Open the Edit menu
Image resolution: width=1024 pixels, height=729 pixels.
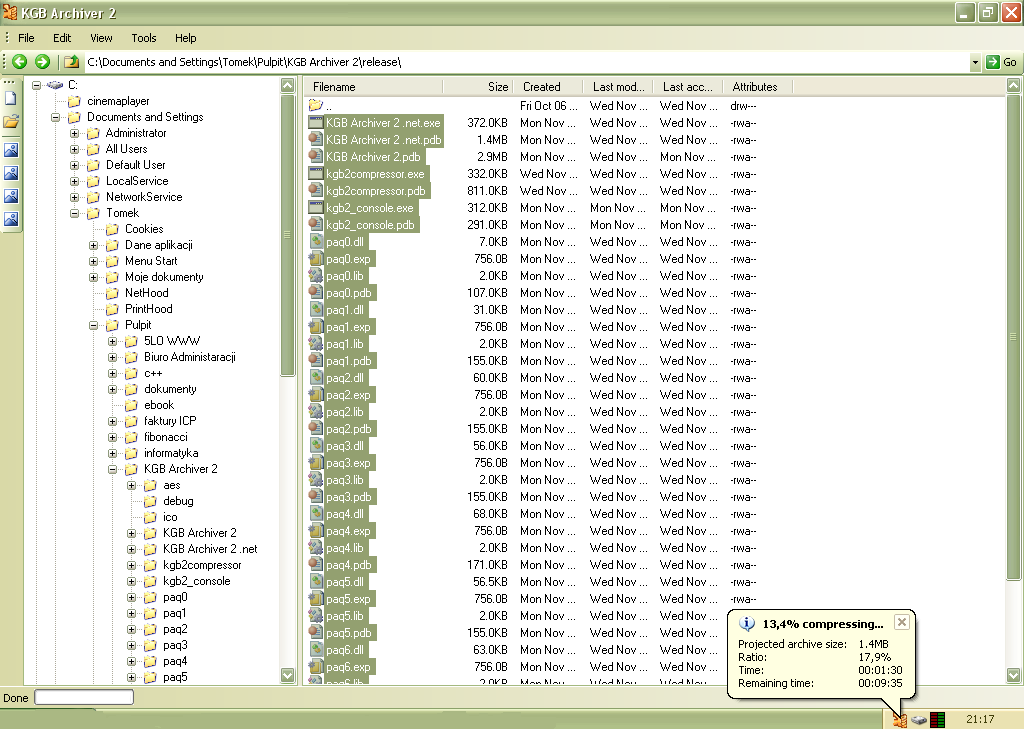point(62,38)
